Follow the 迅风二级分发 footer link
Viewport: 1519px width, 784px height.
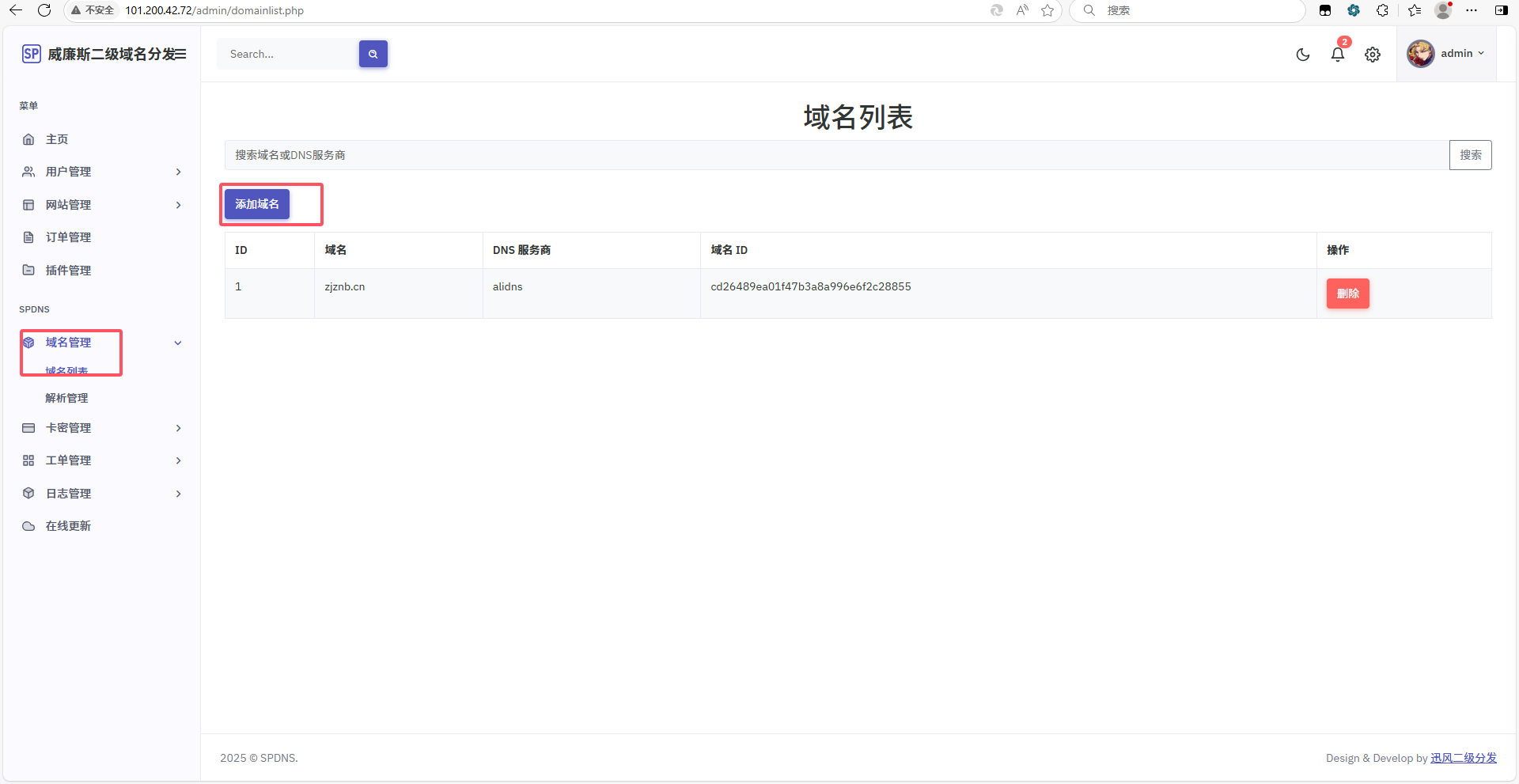tap(1463, 758)
